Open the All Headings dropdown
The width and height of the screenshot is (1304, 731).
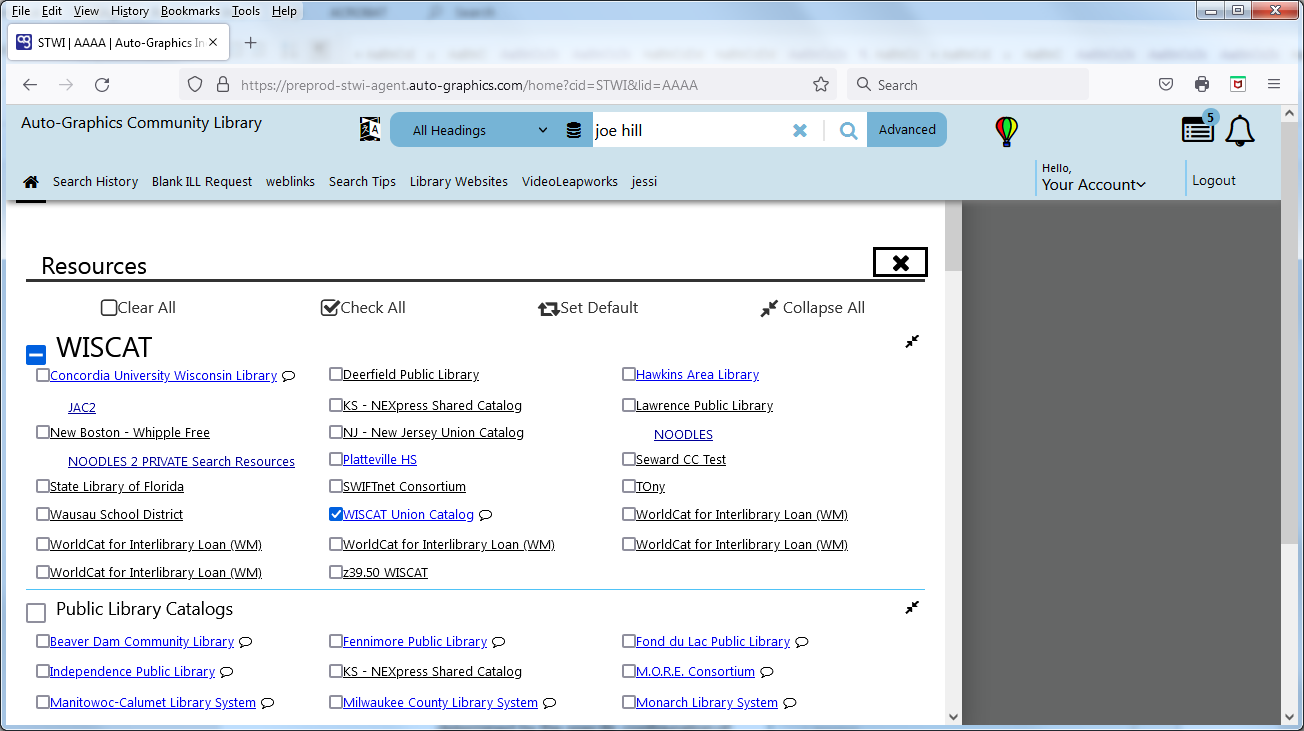click(478, 130)
